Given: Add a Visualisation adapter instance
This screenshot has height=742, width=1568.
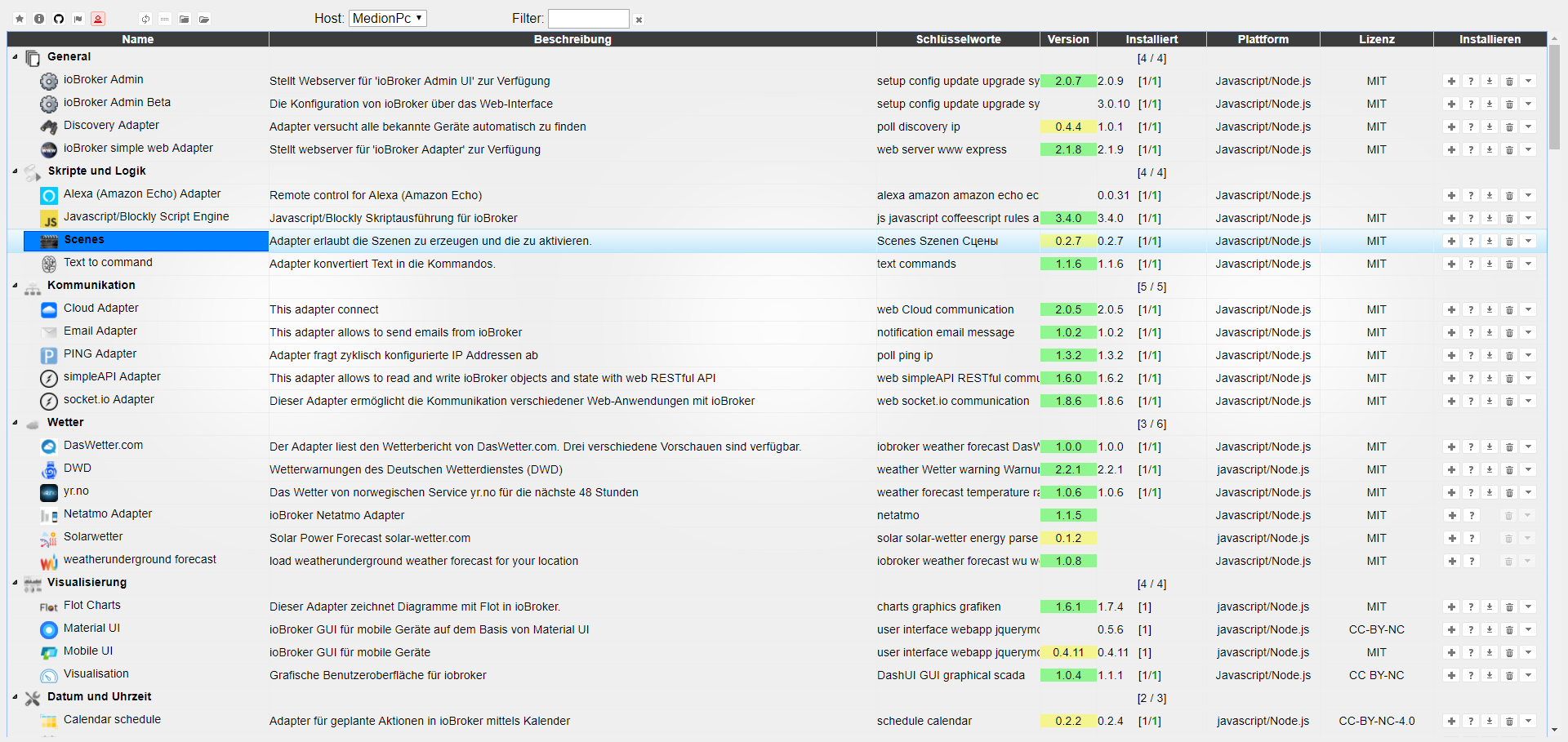Looking at the screenshot, I should [1451, 676].
